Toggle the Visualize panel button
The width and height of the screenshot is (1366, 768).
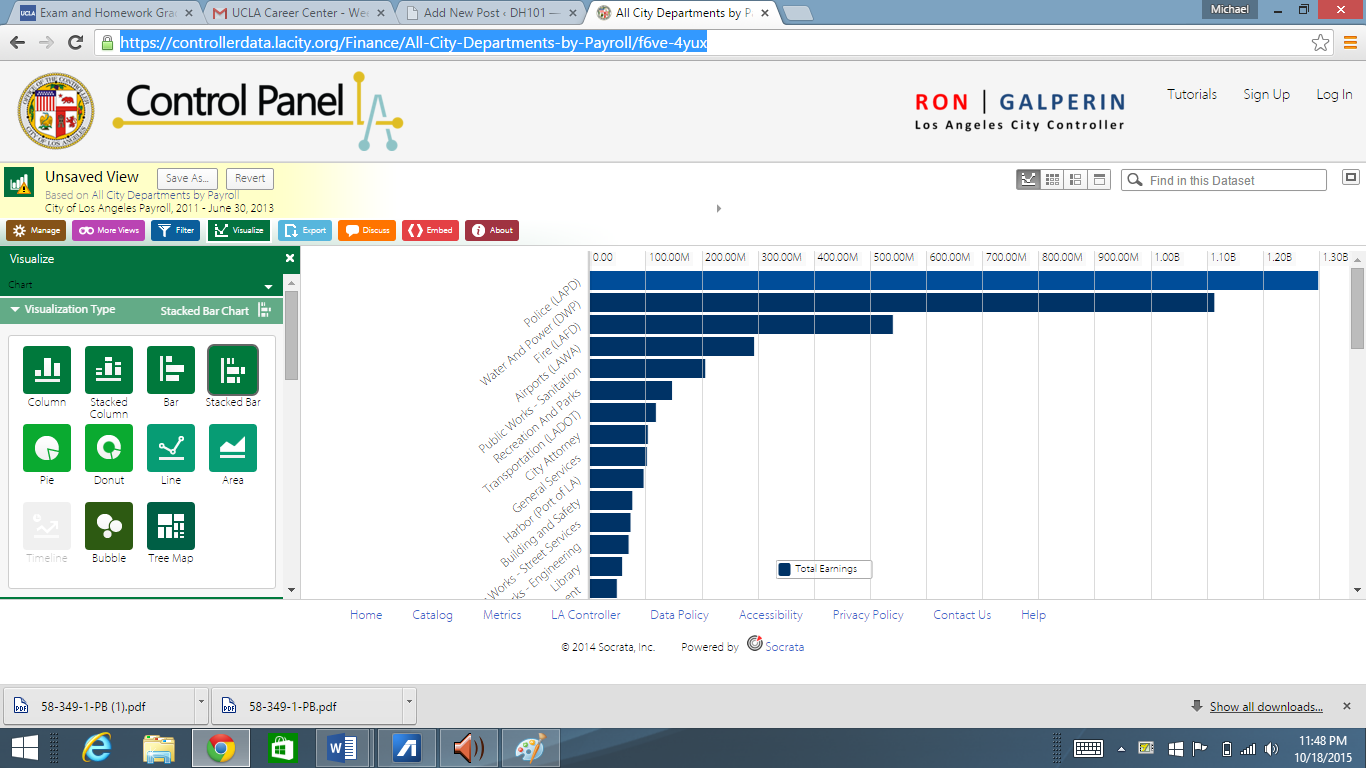pyautogui.click(x=238, y=230)
